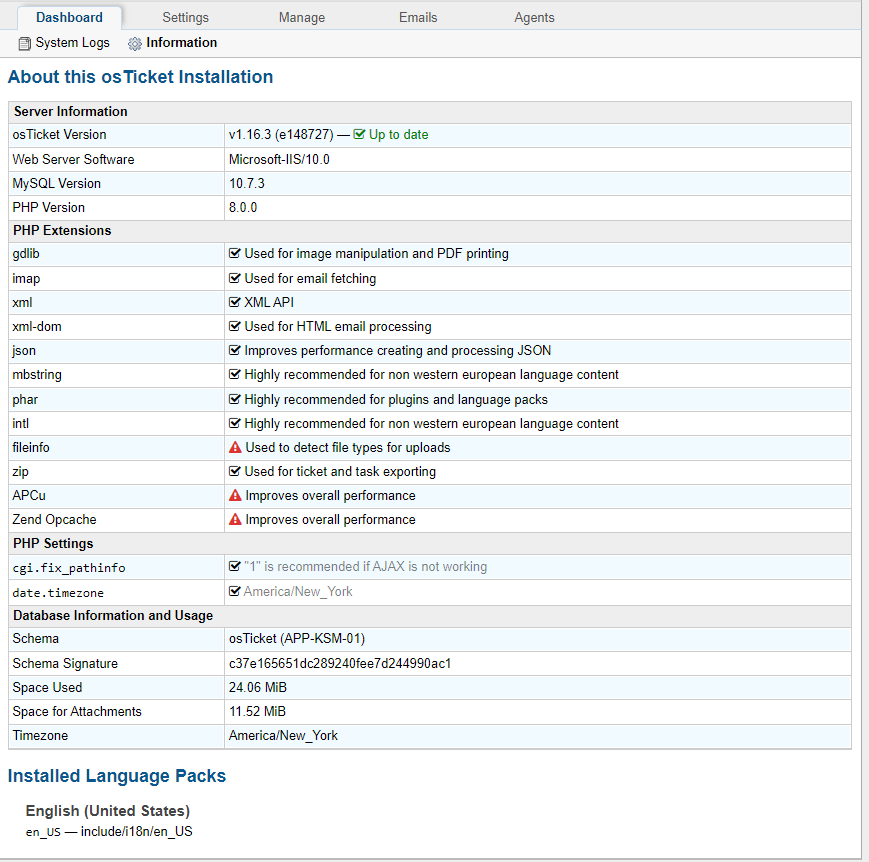Image resolution: width=869 pixels, height=862 pixels.
Task: Click the Schema Signature row label
Action: click(x=65, y=664)
